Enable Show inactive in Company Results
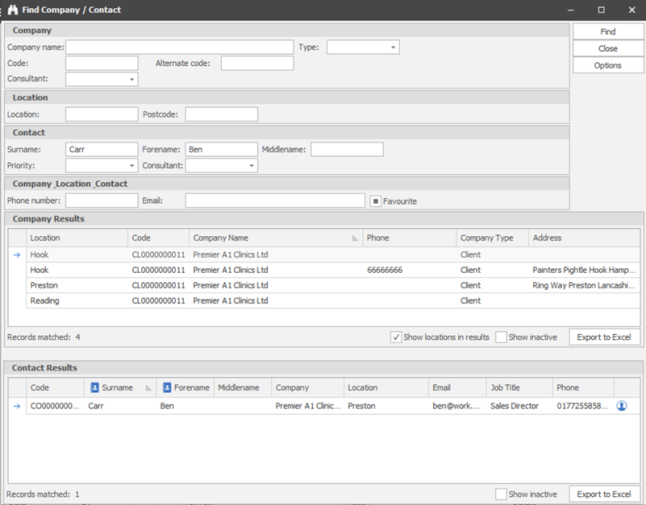Image resolution: width=646 pixels, height=505 pixels. [501, 337]
